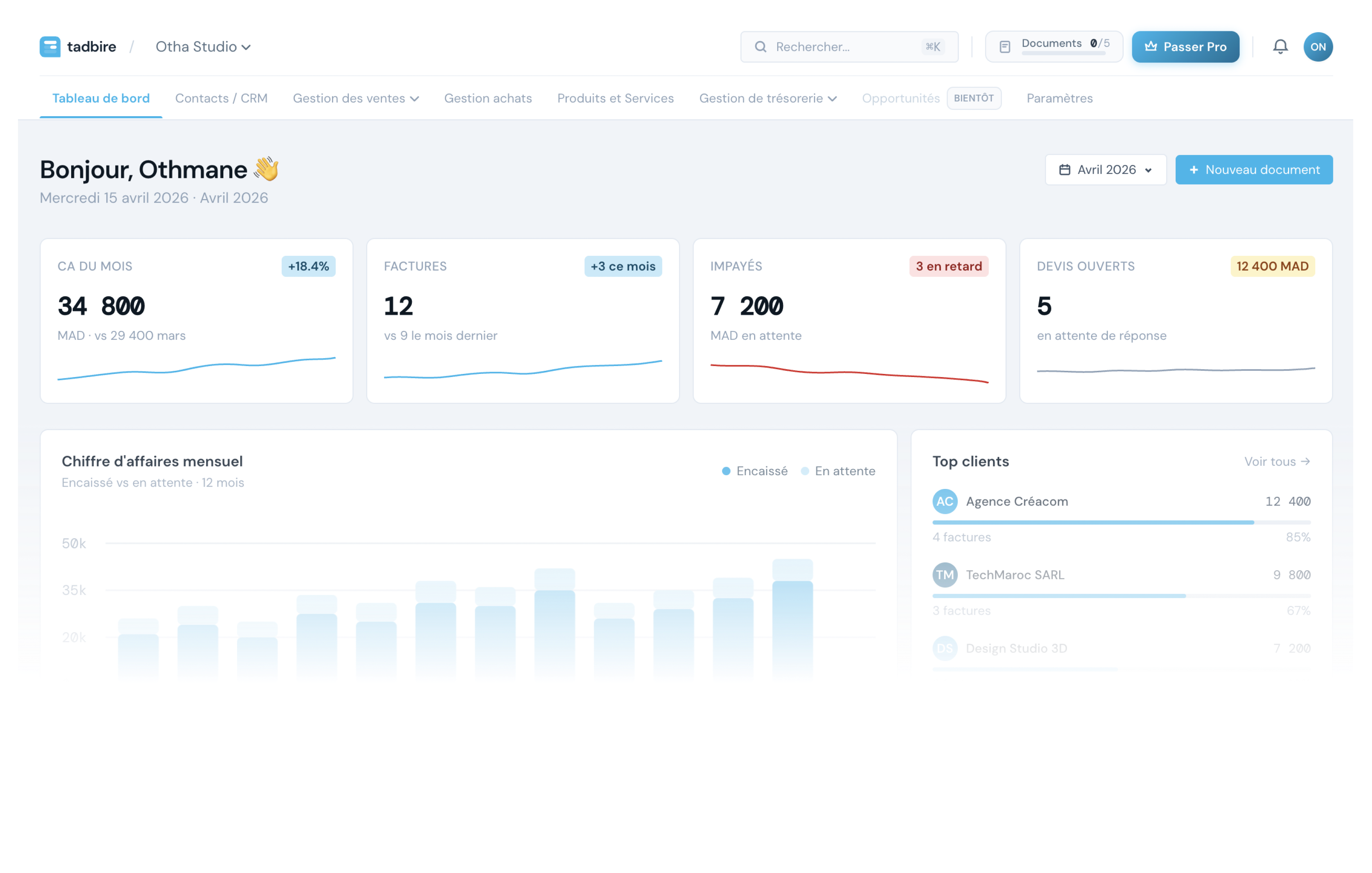Click the Documents counter page icon
Screen dimensions: 1372x873
pos(1004,47)
